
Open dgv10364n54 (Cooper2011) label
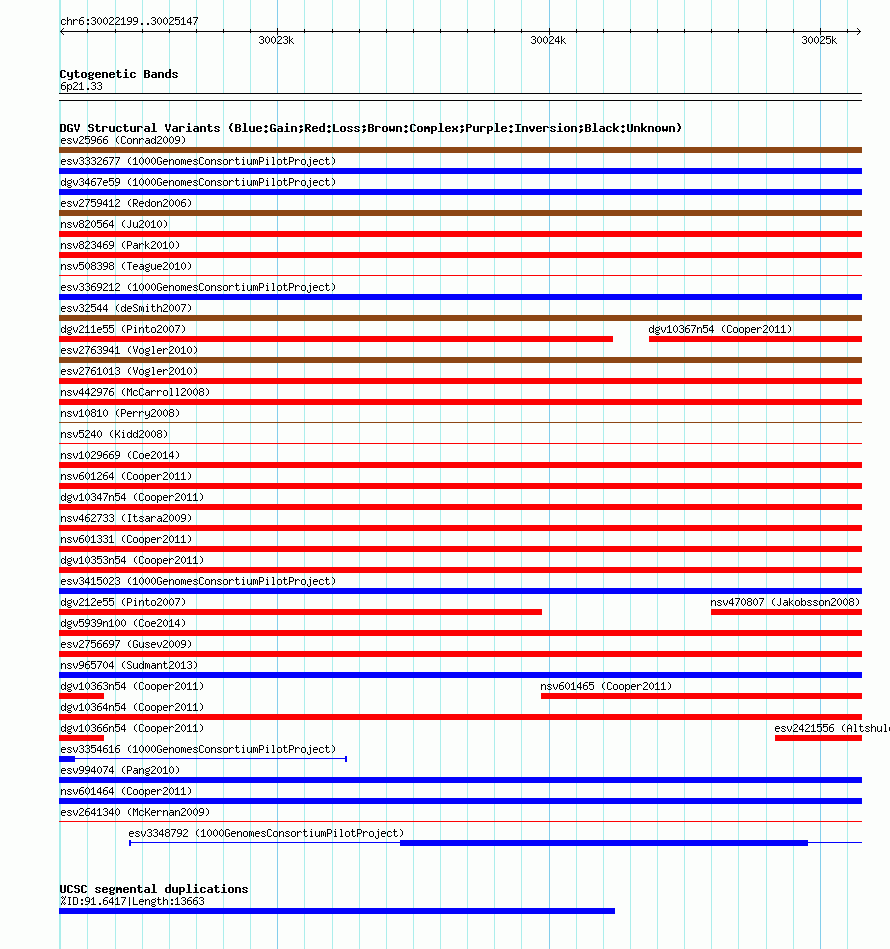pyautogui.click(x=132, y=707)
